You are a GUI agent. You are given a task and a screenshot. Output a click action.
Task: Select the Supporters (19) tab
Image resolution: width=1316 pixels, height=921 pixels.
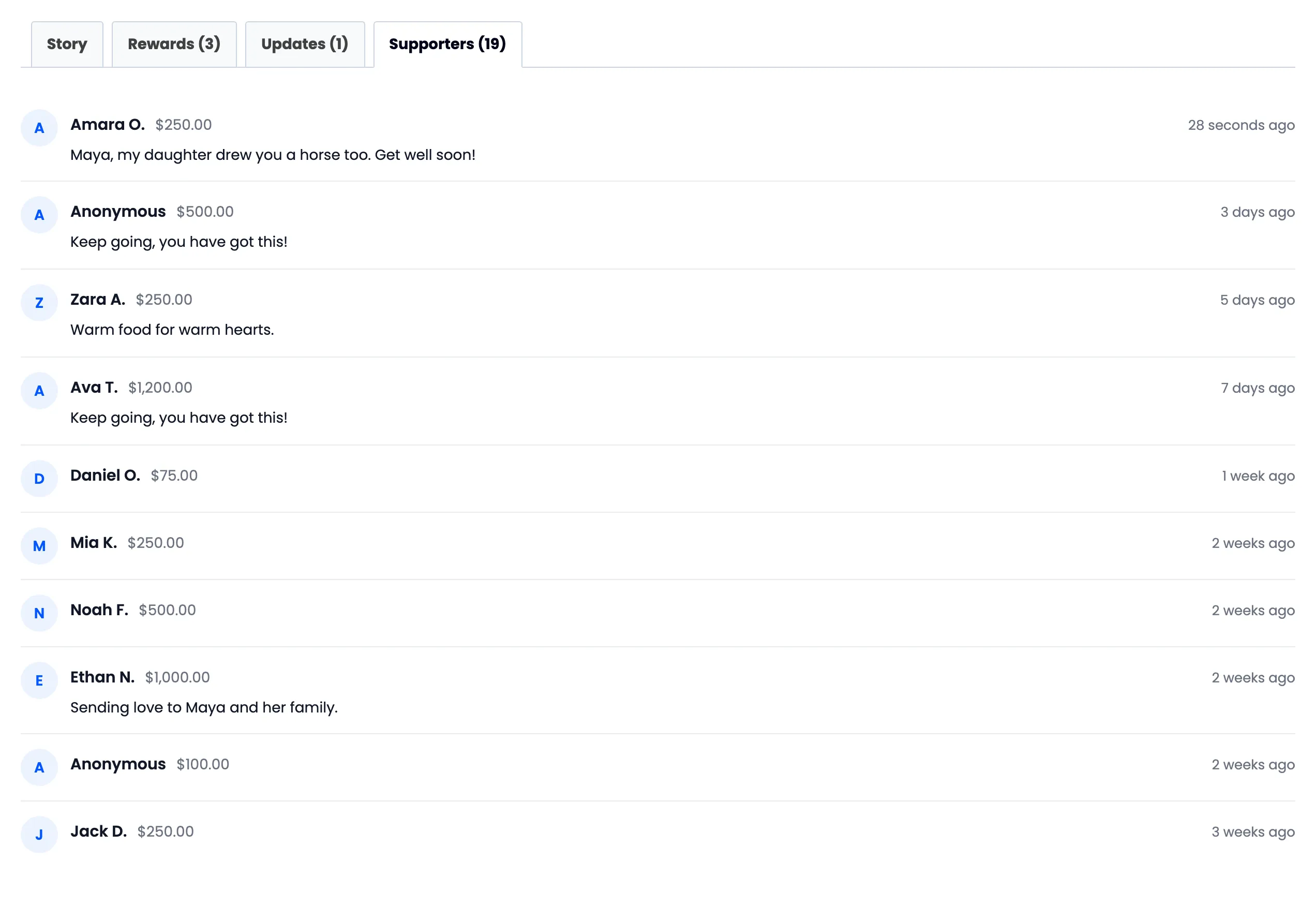447,44
